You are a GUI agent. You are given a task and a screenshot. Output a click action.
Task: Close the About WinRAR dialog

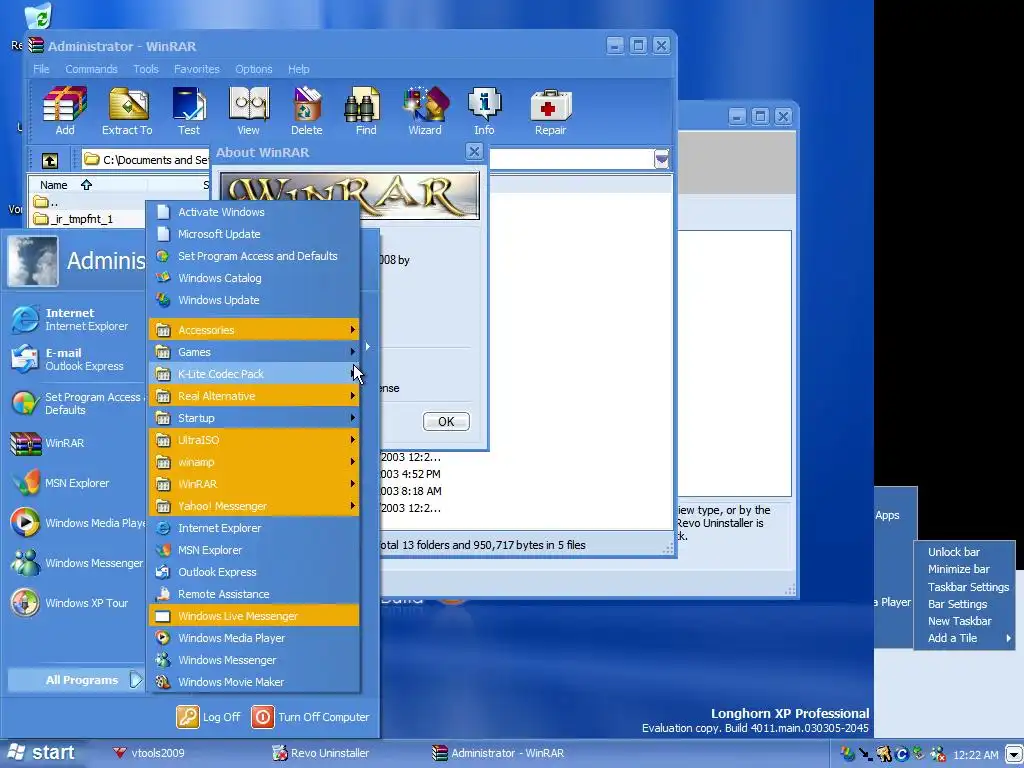click(x=474, y=152)
